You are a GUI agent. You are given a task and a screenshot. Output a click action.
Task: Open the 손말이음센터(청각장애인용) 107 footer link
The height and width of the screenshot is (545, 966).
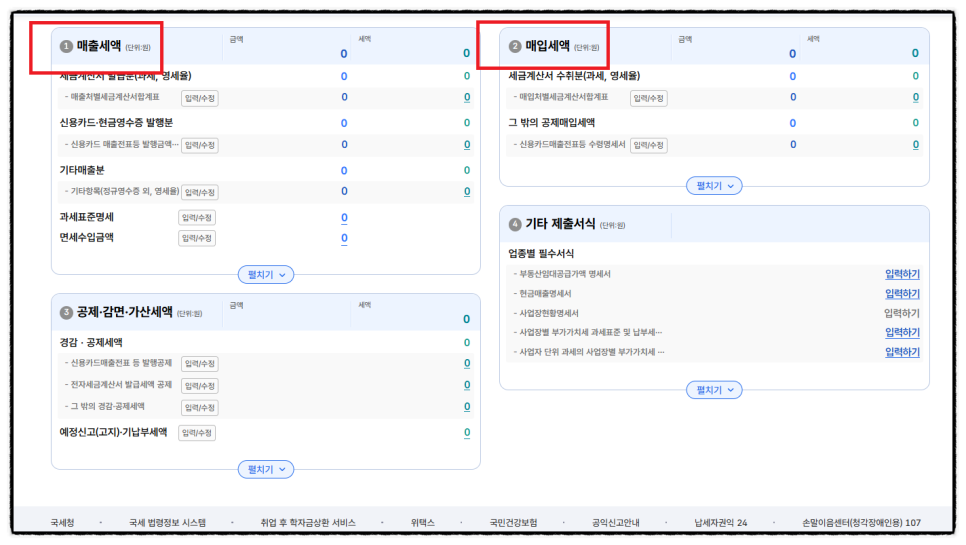pos(861,523)
